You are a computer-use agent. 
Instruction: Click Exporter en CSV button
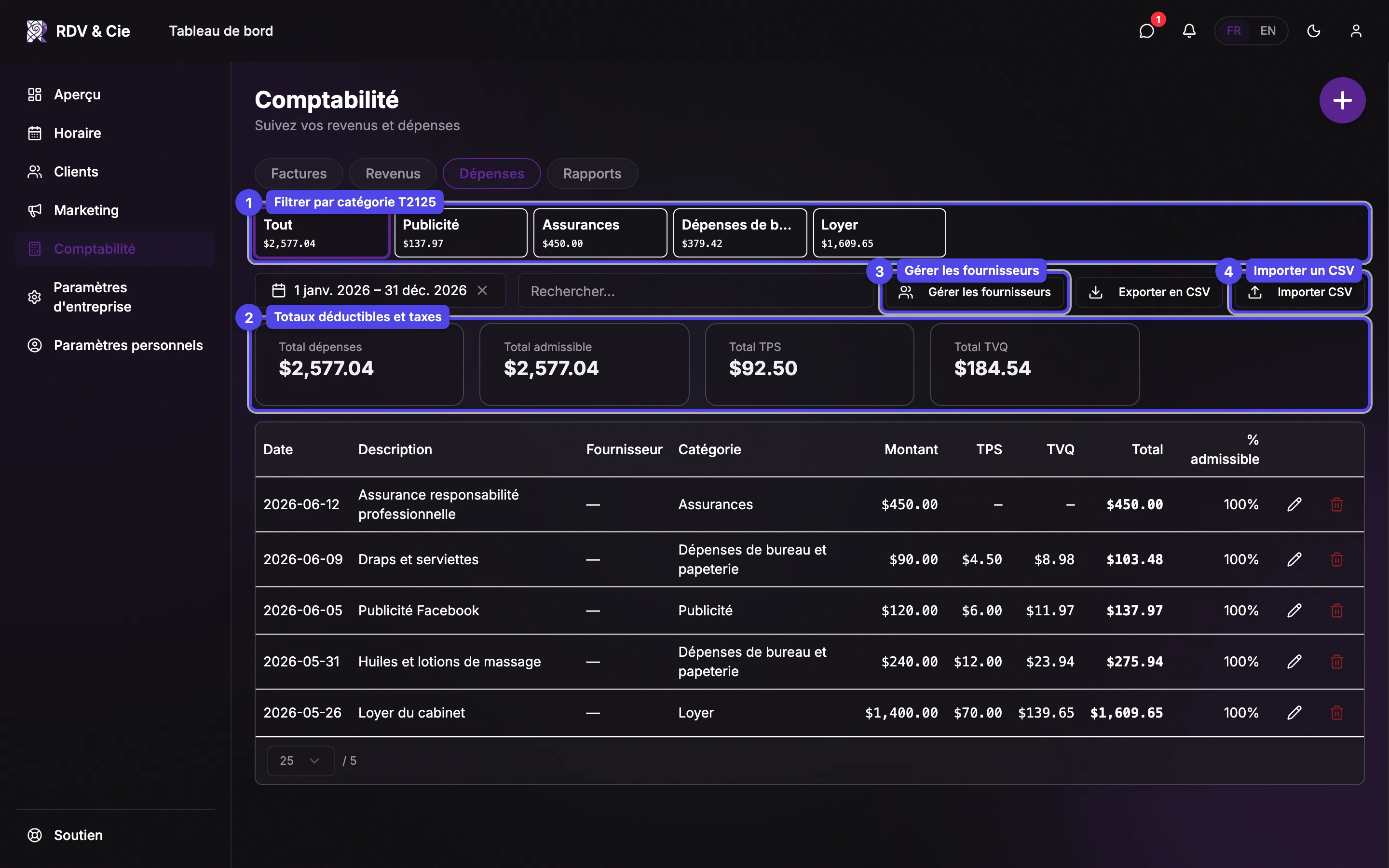click(1149, 292)
